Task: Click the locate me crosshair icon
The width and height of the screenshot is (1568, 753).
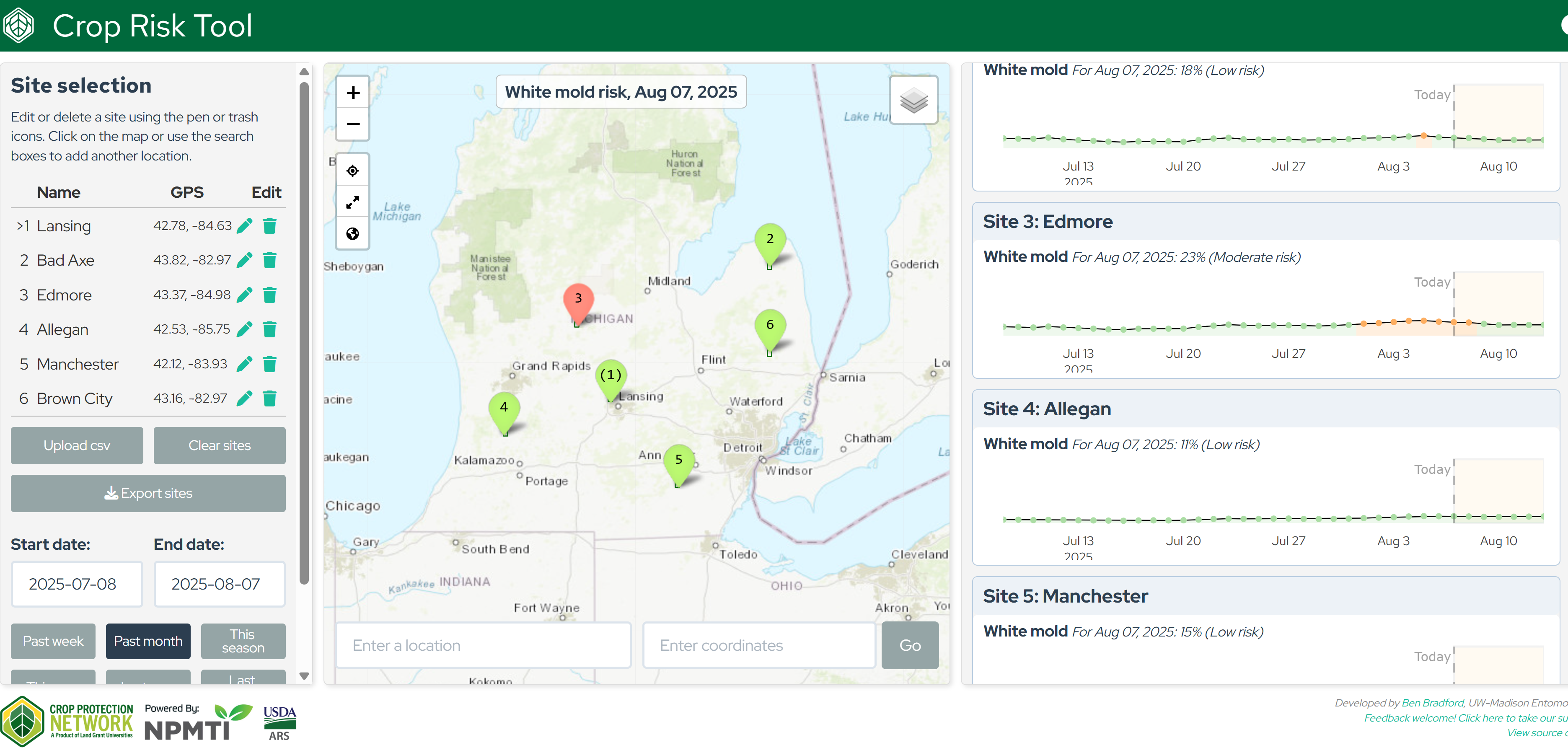Action: pyautogui.click(x=352, y=171)
